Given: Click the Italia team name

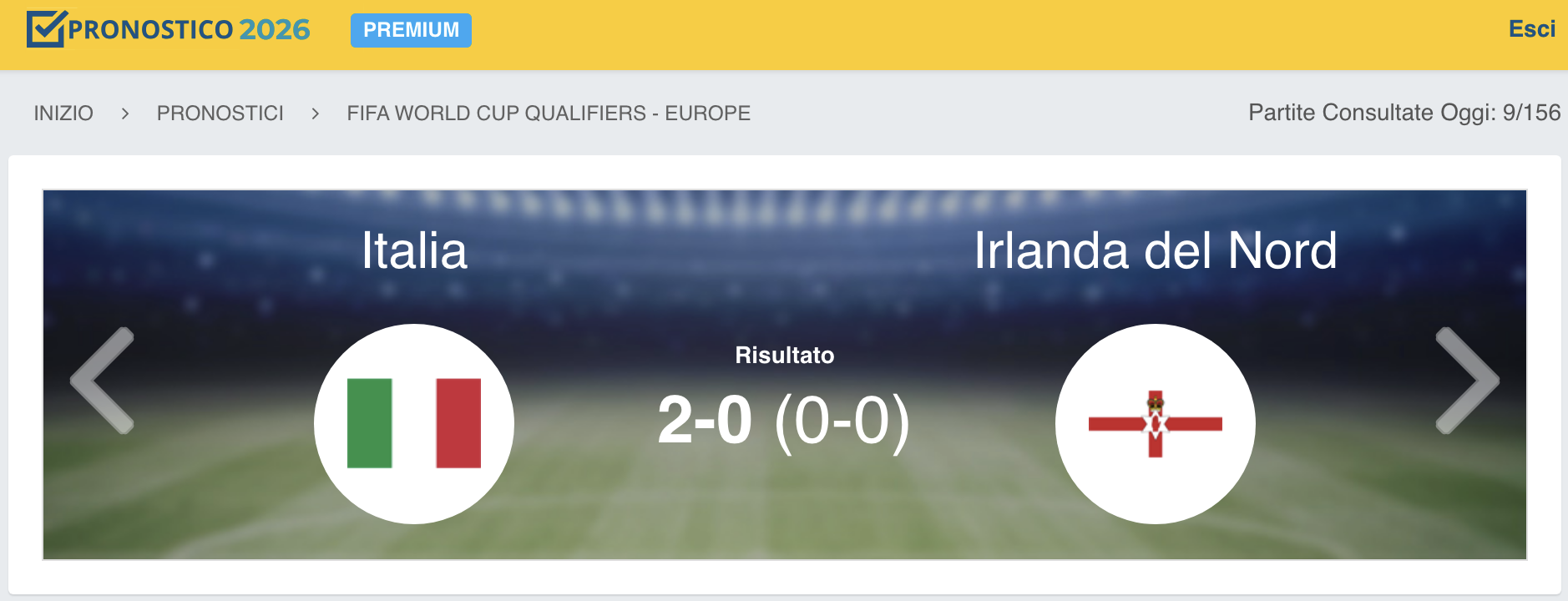Looking at the screenshot, I should coord(414,250).
